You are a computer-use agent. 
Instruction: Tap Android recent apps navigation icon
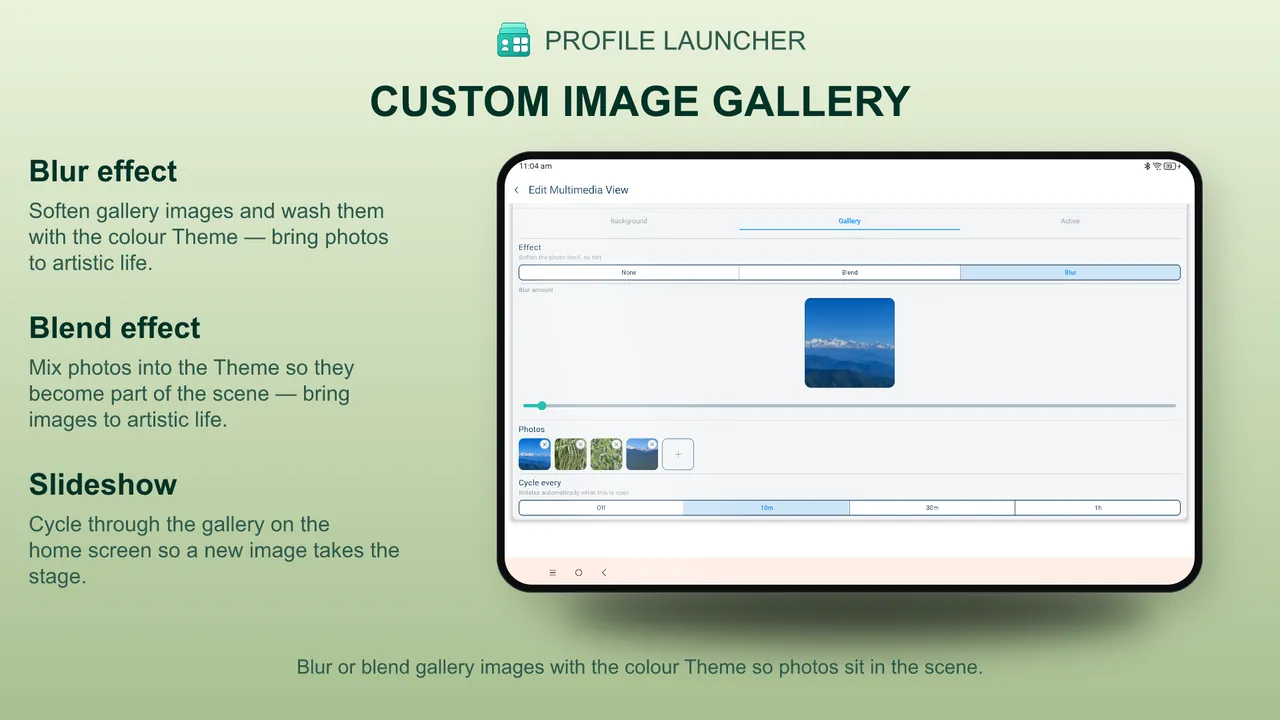[x=552, y=573]
